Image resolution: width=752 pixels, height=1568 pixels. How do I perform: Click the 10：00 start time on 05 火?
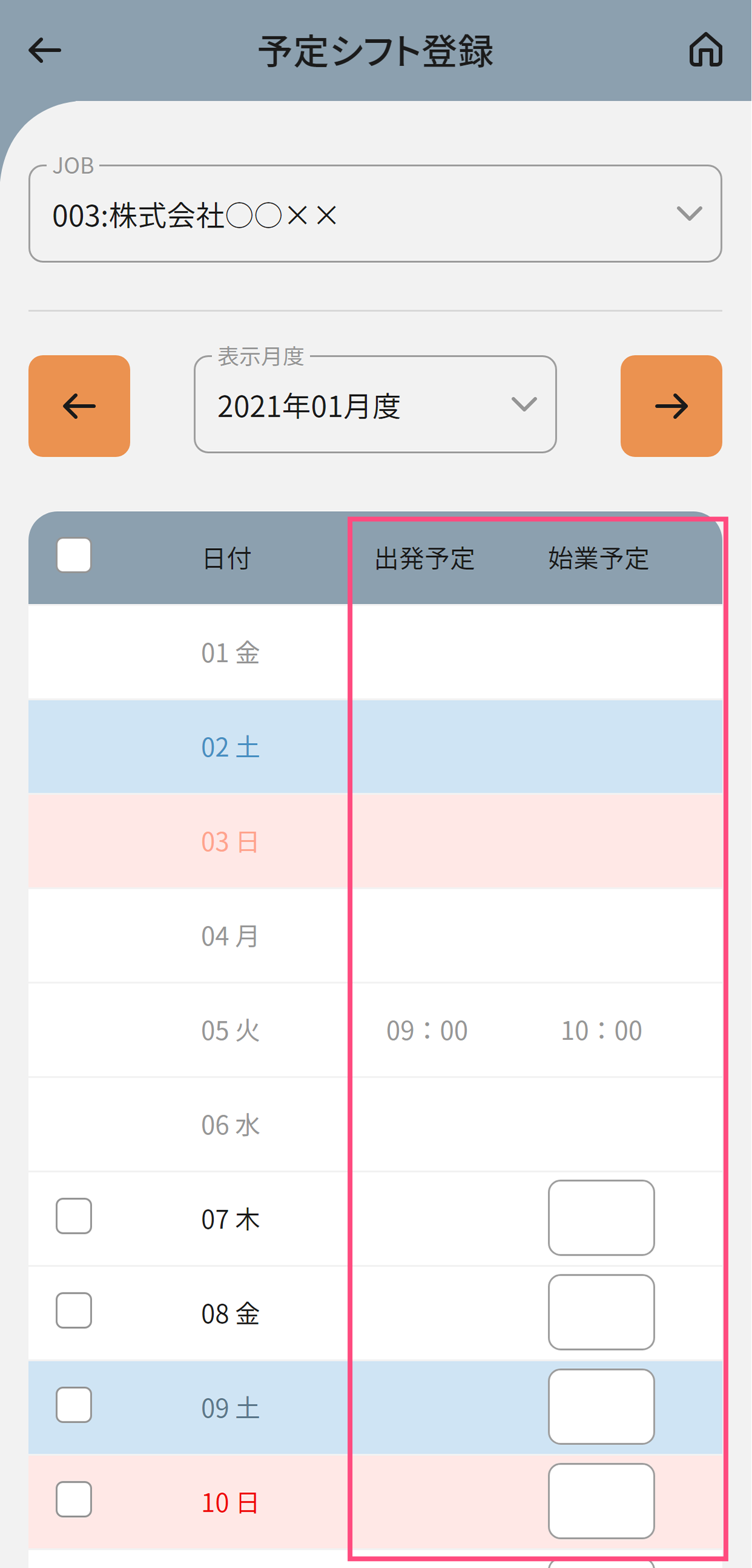pyautogui.click(x=601, y=1031)
